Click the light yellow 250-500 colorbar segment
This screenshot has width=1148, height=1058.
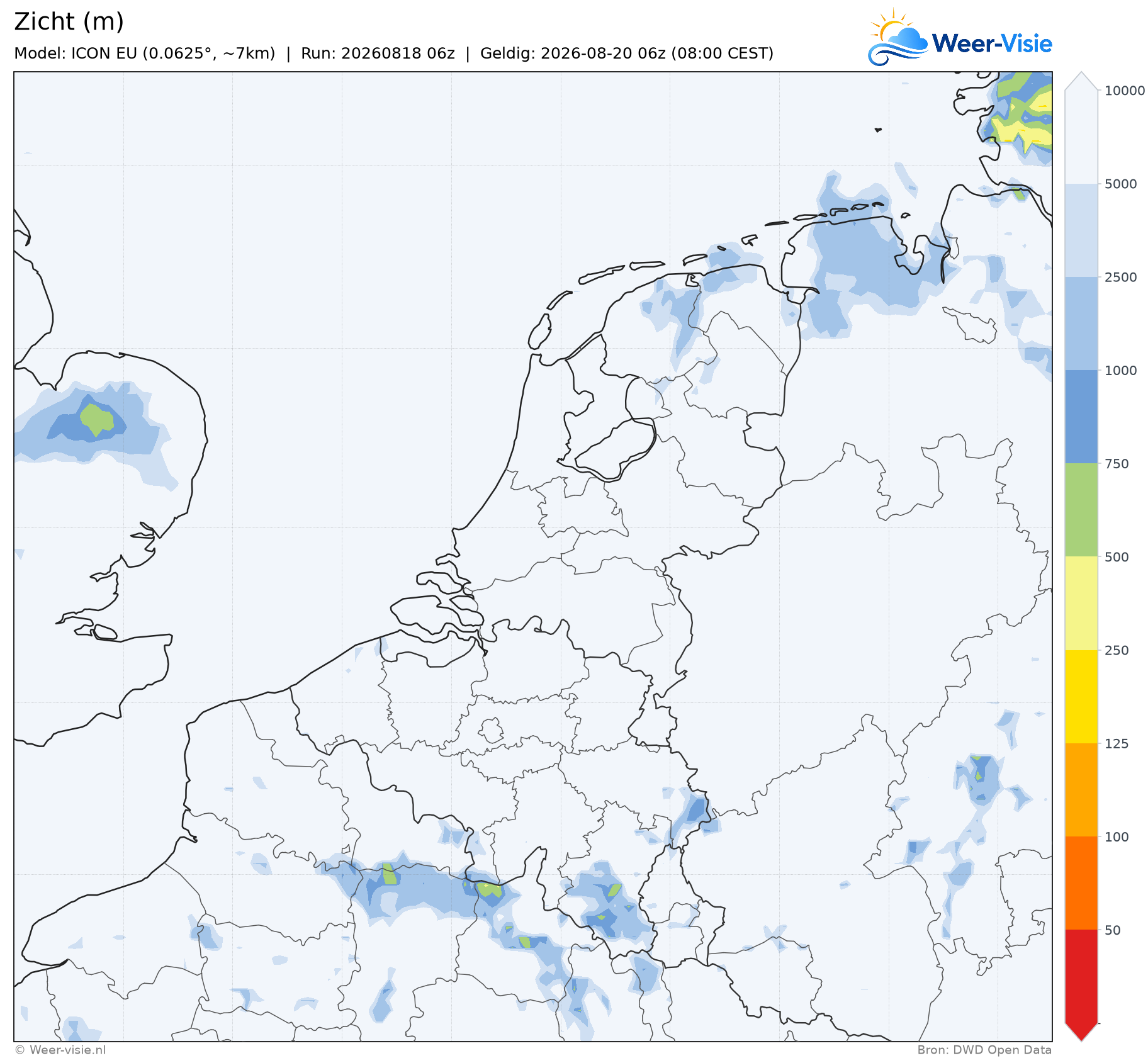[1081, 603]
